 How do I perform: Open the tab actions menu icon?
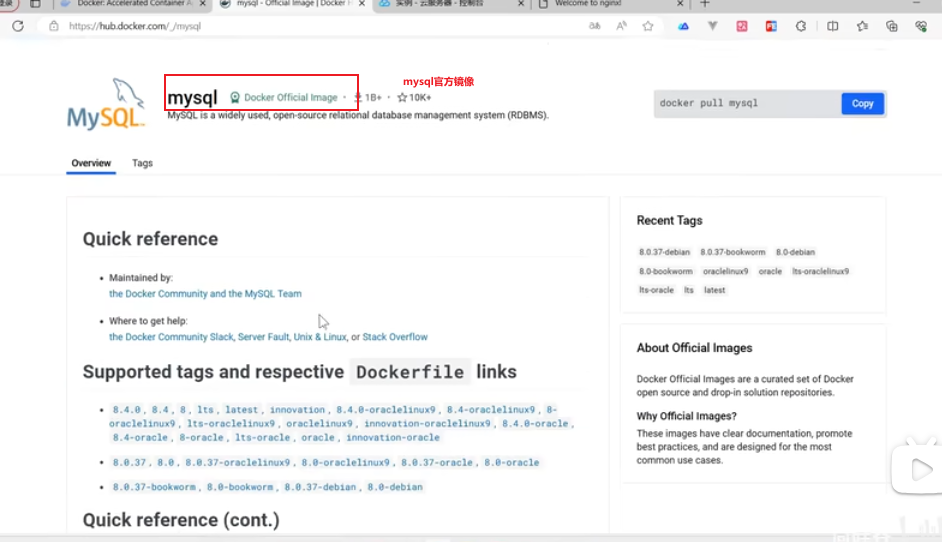coord(35,4)
